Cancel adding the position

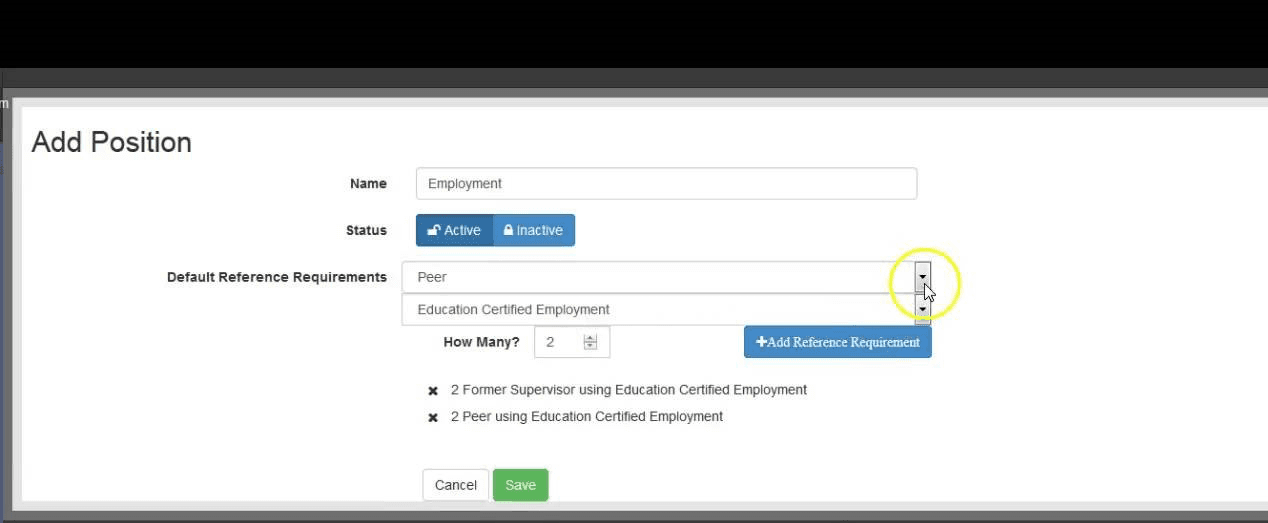point(455,485)
